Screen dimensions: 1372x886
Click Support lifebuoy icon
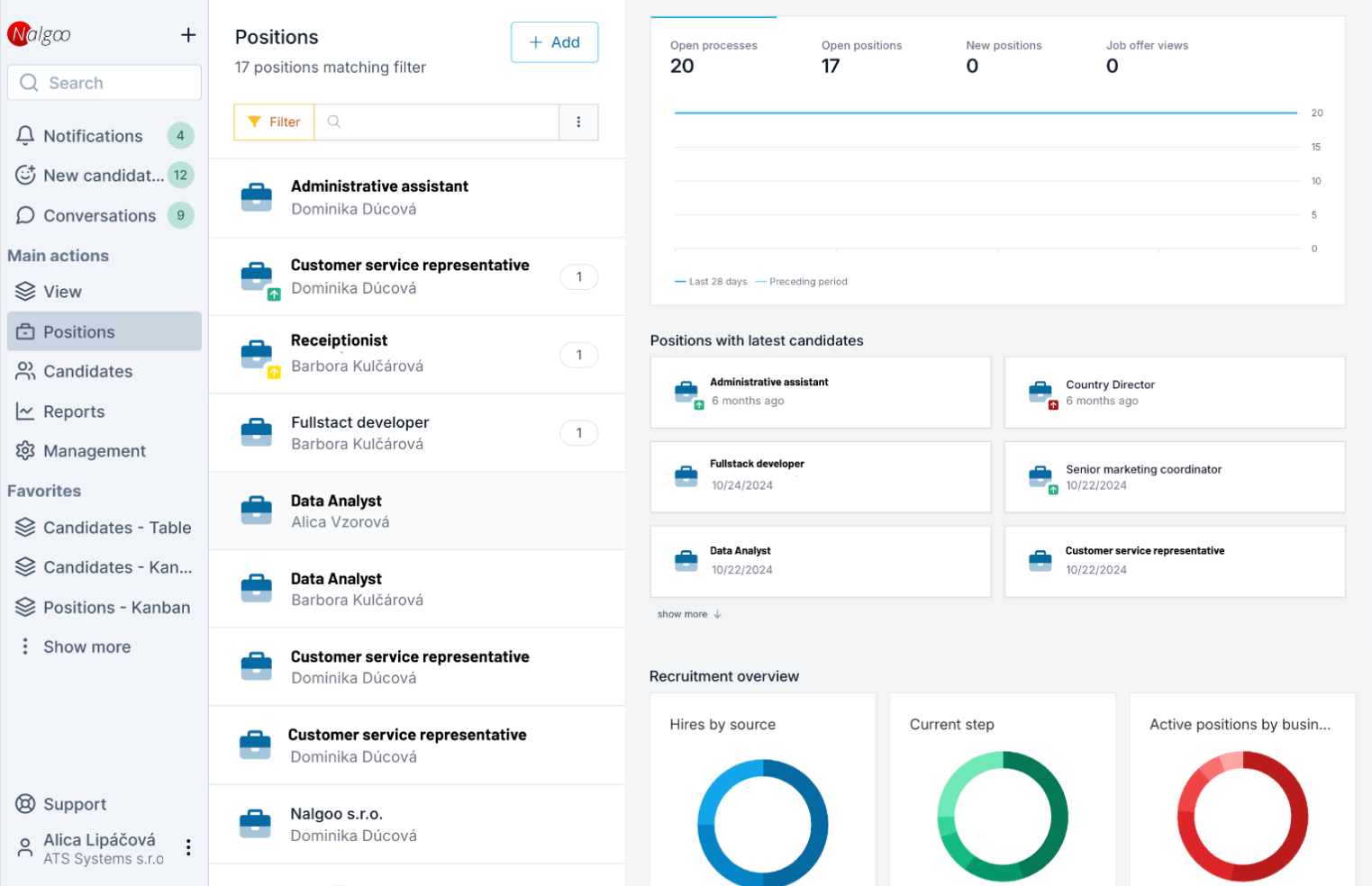(25, 804)
